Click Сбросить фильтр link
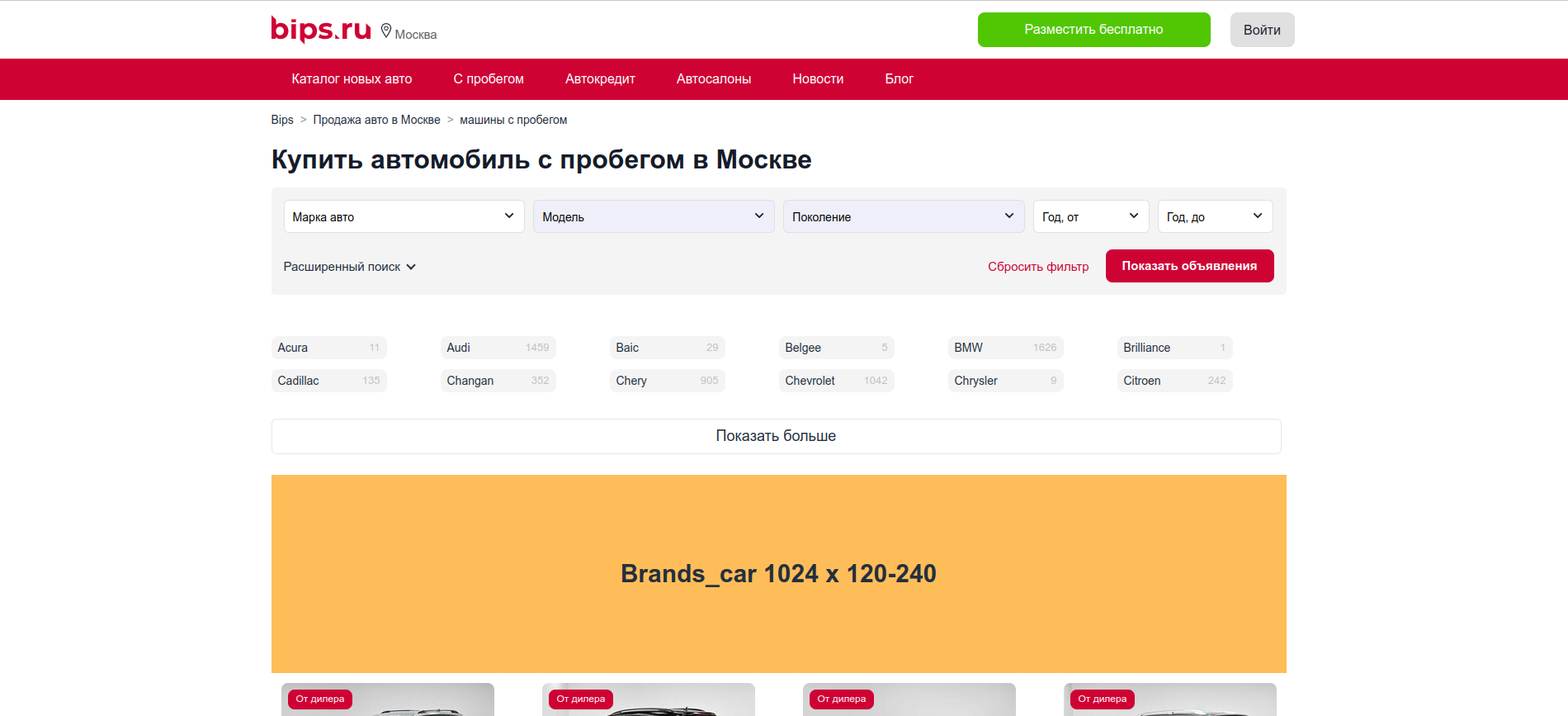 [1037, 267]
